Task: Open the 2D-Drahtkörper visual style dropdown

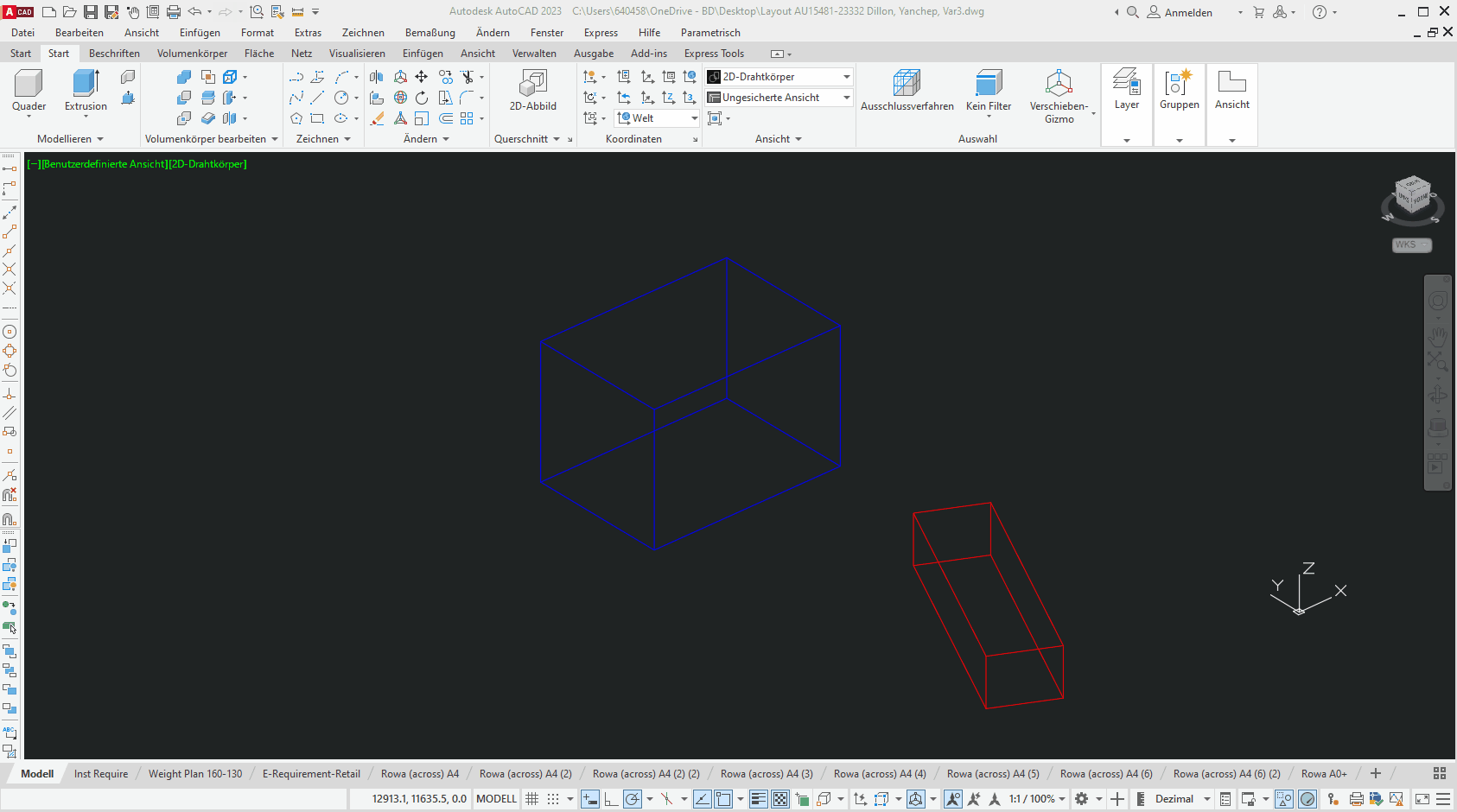Action: pyautogui.click(x=779, y=77)
